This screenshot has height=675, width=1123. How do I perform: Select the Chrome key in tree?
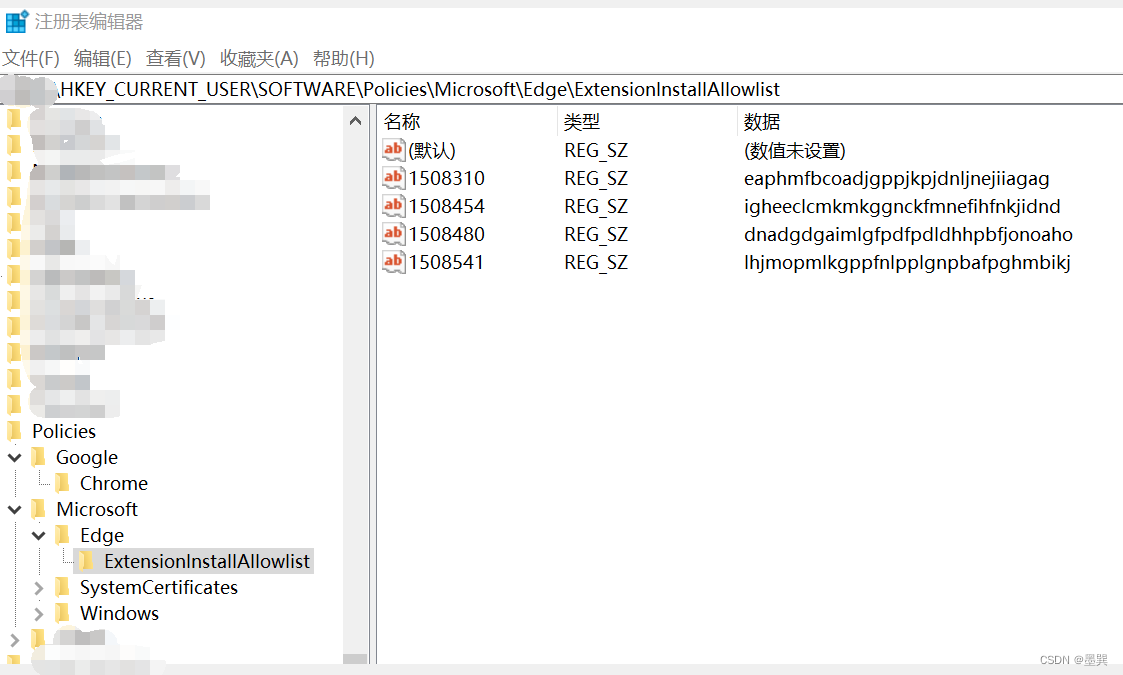click(114, 484)
